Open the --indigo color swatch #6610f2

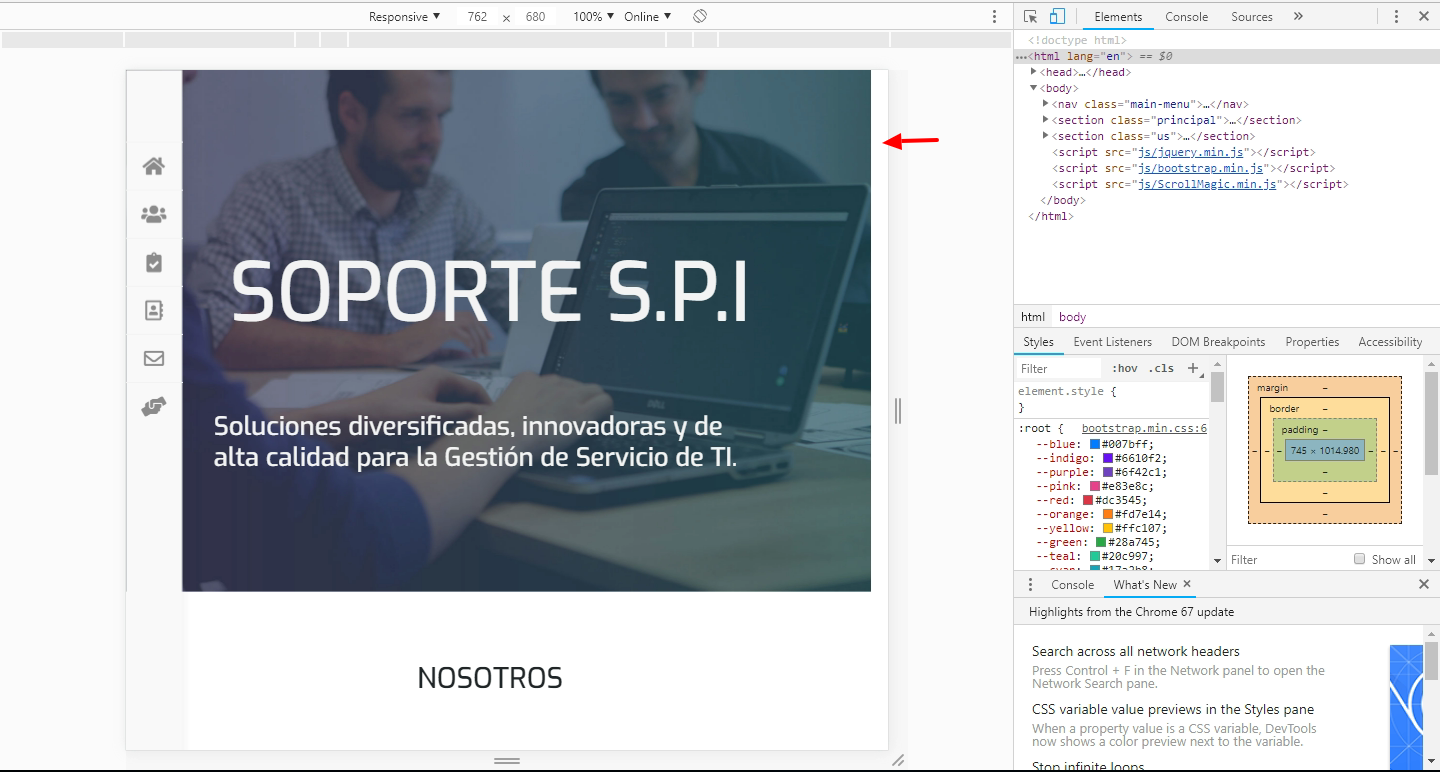point(1107,458)
